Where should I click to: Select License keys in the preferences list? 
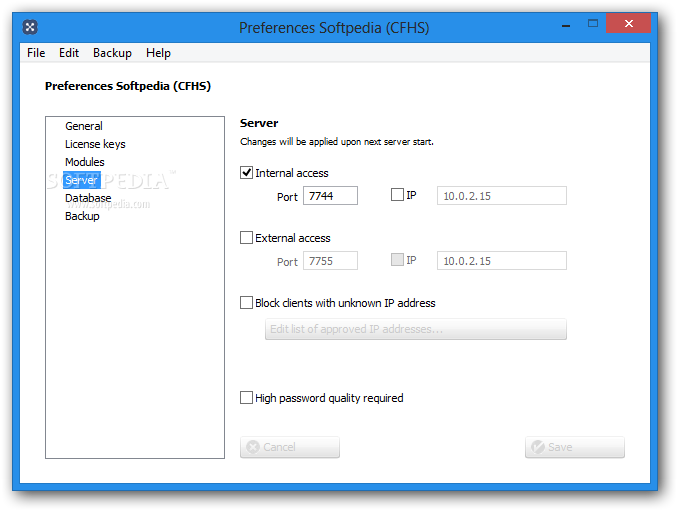[x=95, y=144]
